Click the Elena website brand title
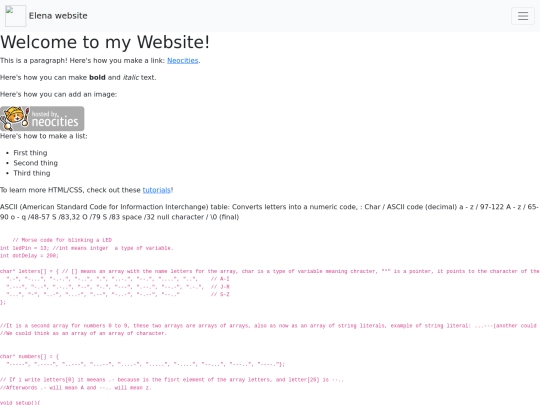Viewport: 540px width, 405px height. pos(58,16)
